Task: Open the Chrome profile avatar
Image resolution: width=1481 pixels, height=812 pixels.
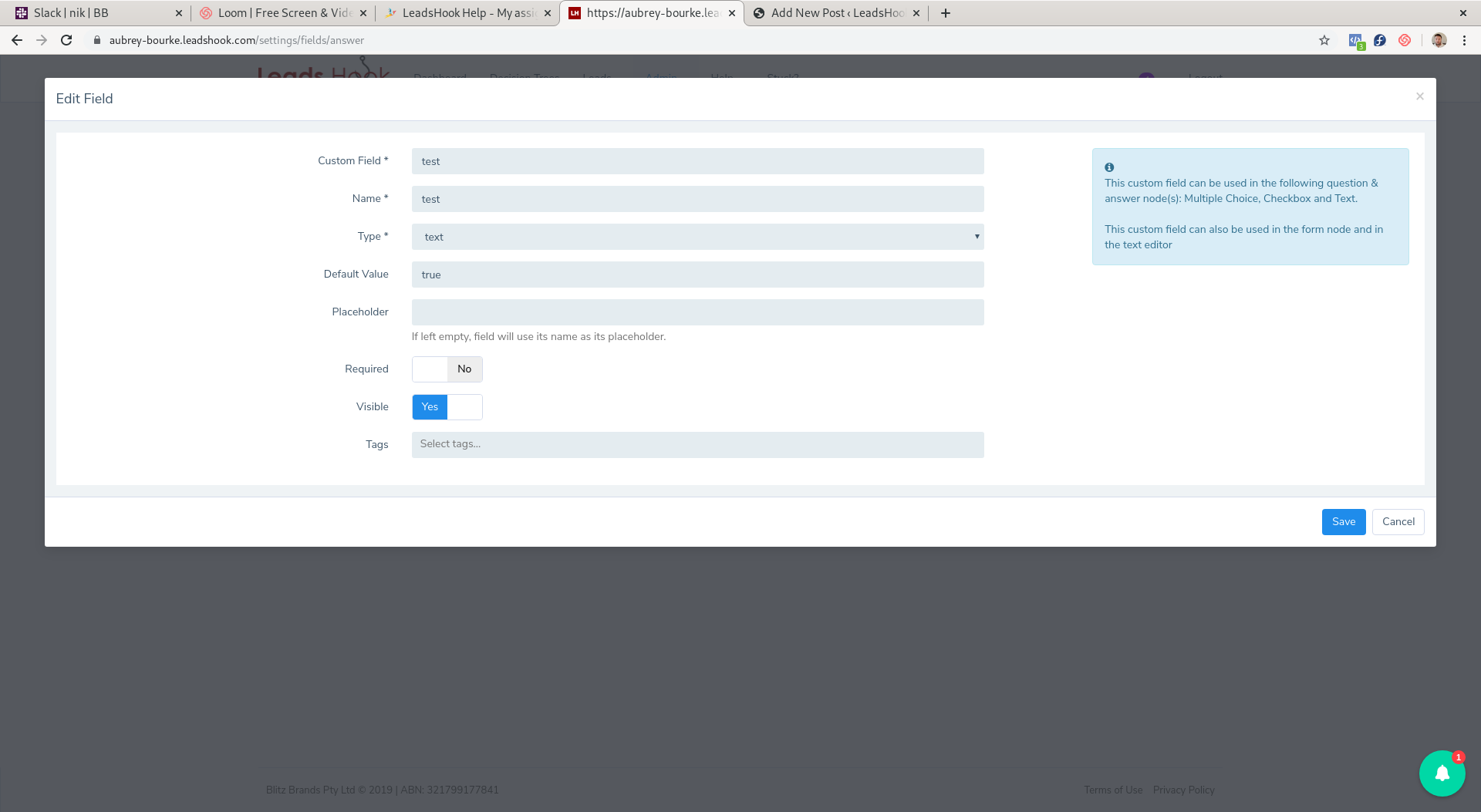Action: 1439,40
